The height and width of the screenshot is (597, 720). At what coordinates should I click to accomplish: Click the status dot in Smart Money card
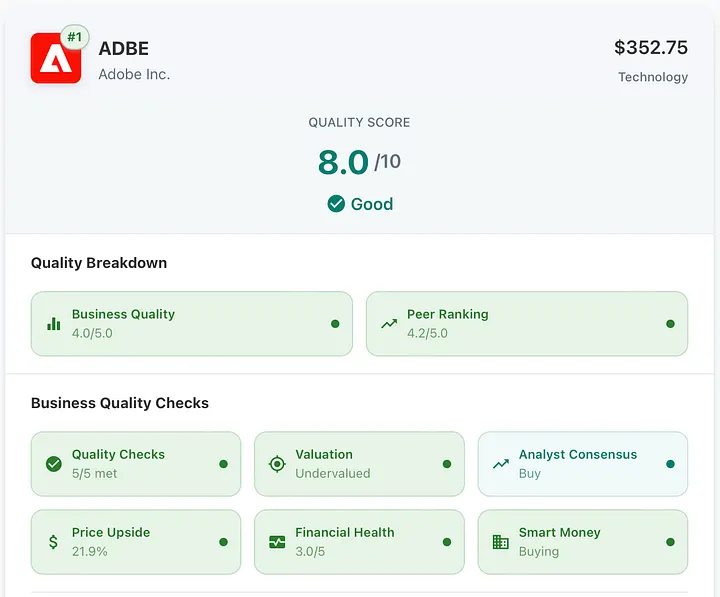[x=670, y=542]
